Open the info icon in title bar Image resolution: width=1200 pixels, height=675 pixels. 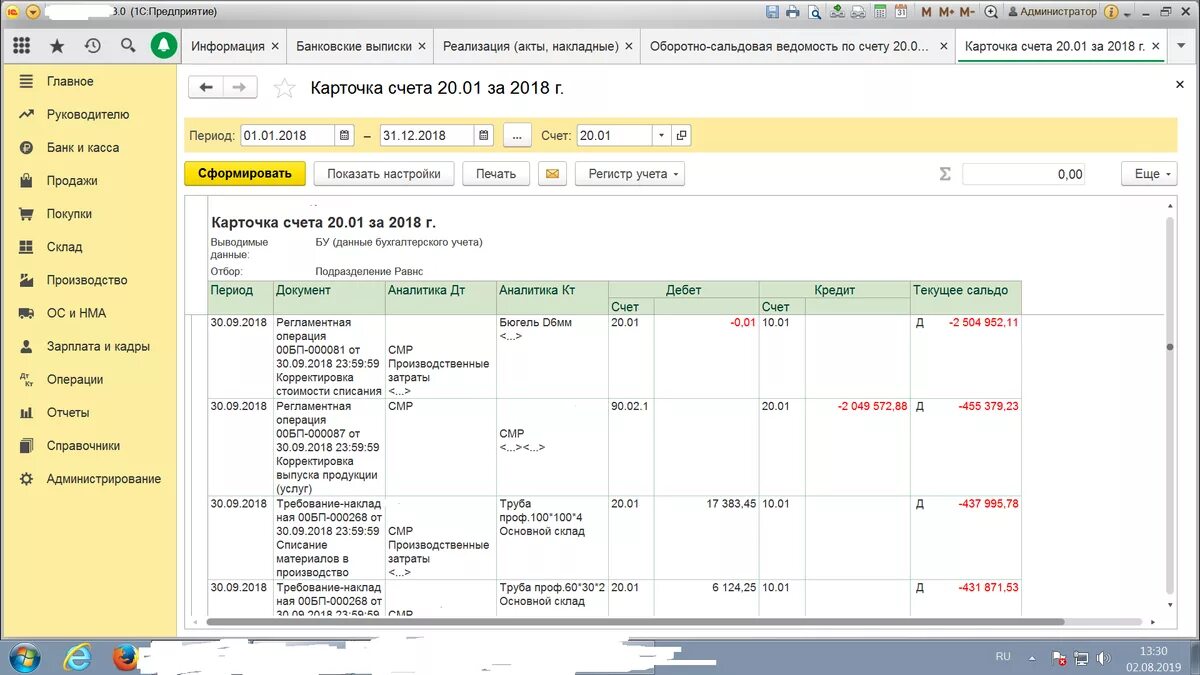point(1113,12)
